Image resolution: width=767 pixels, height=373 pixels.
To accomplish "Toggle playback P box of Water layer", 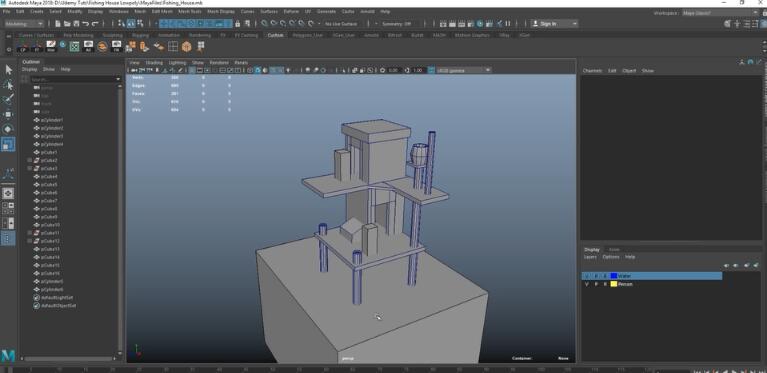I will [x=596, y=276].
